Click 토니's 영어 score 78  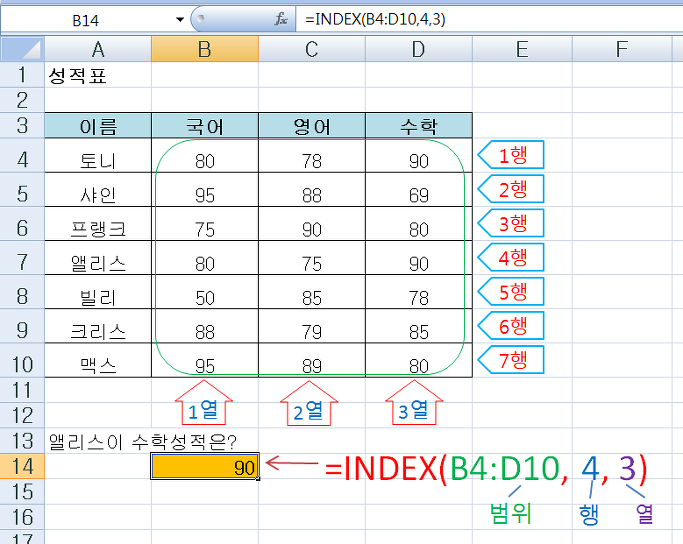click(x=312, y=155)
